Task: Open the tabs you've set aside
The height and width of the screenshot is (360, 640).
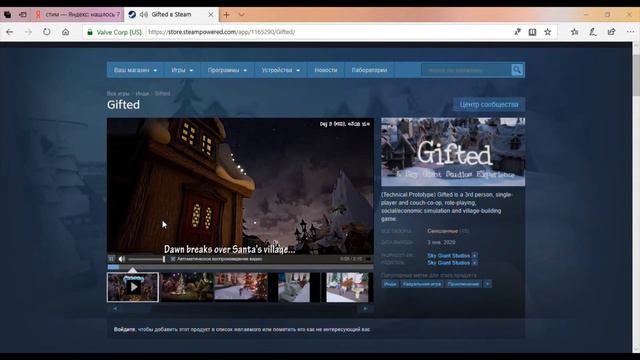Action: point(7,15)
